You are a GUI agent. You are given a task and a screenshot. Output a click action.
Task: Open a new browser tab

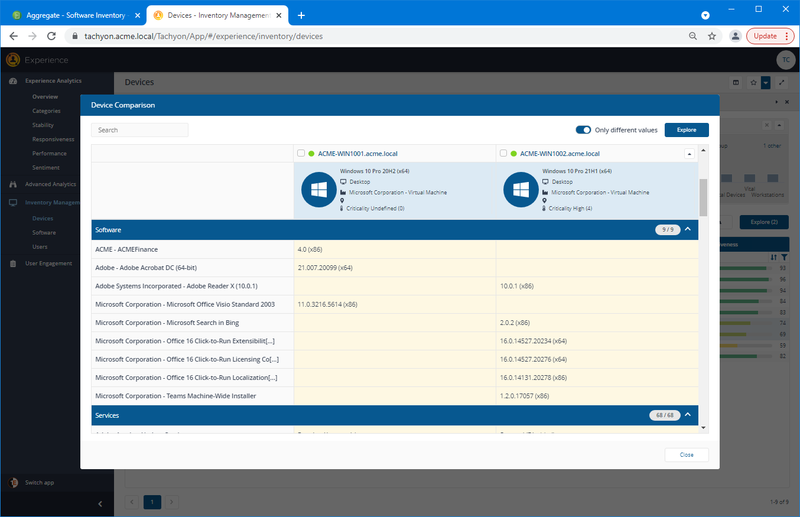click(301, 15)
